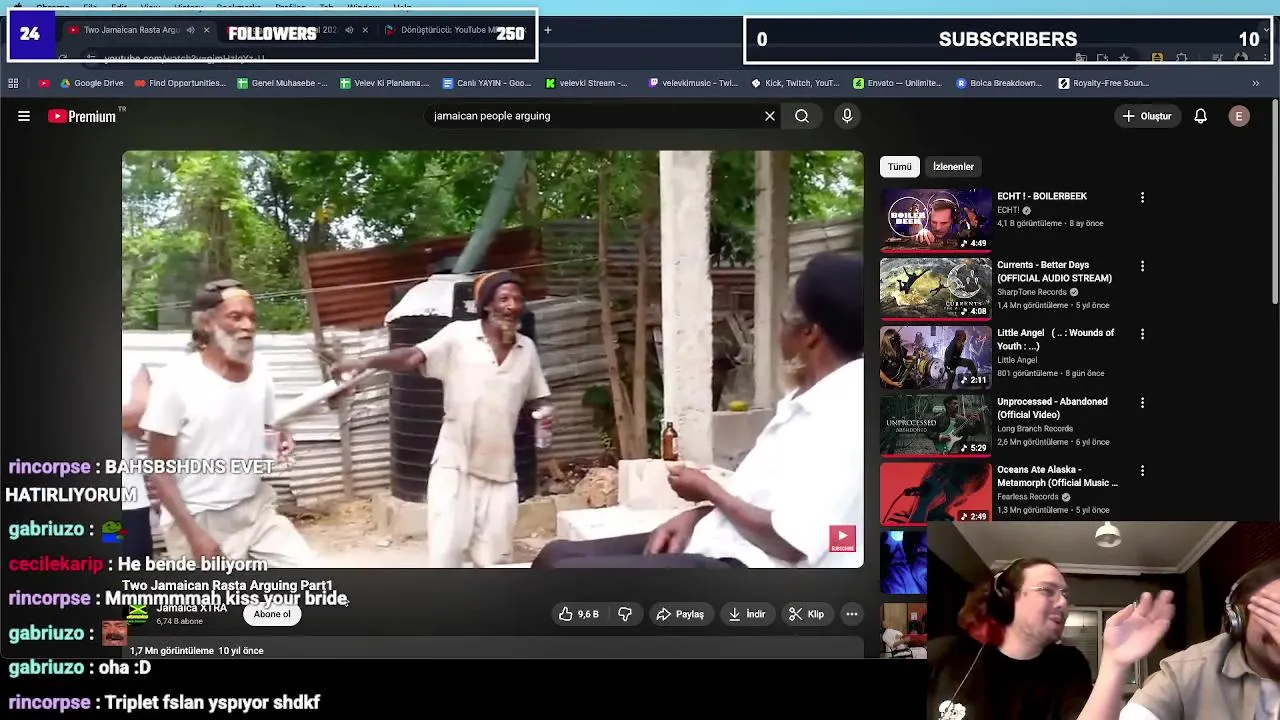1280x720 pixels.
Task: Open bookmark apps grid icon
Action: tap(13, 83)
